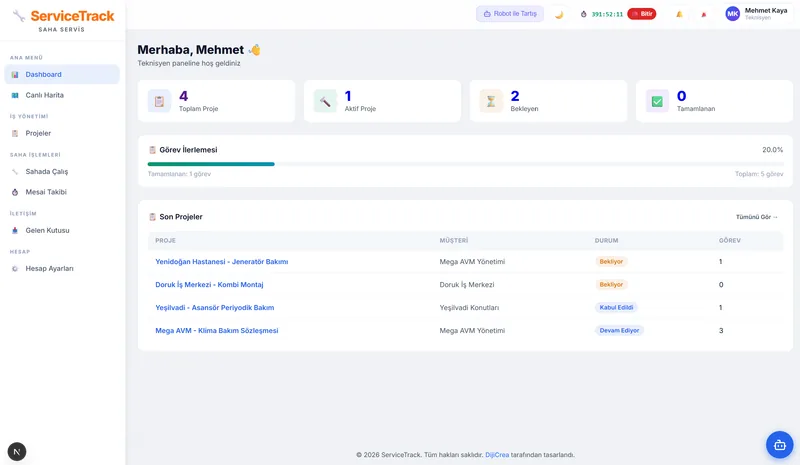Click the MK avatar circle
Screen dimensions: 800x465
click(733, 14)
